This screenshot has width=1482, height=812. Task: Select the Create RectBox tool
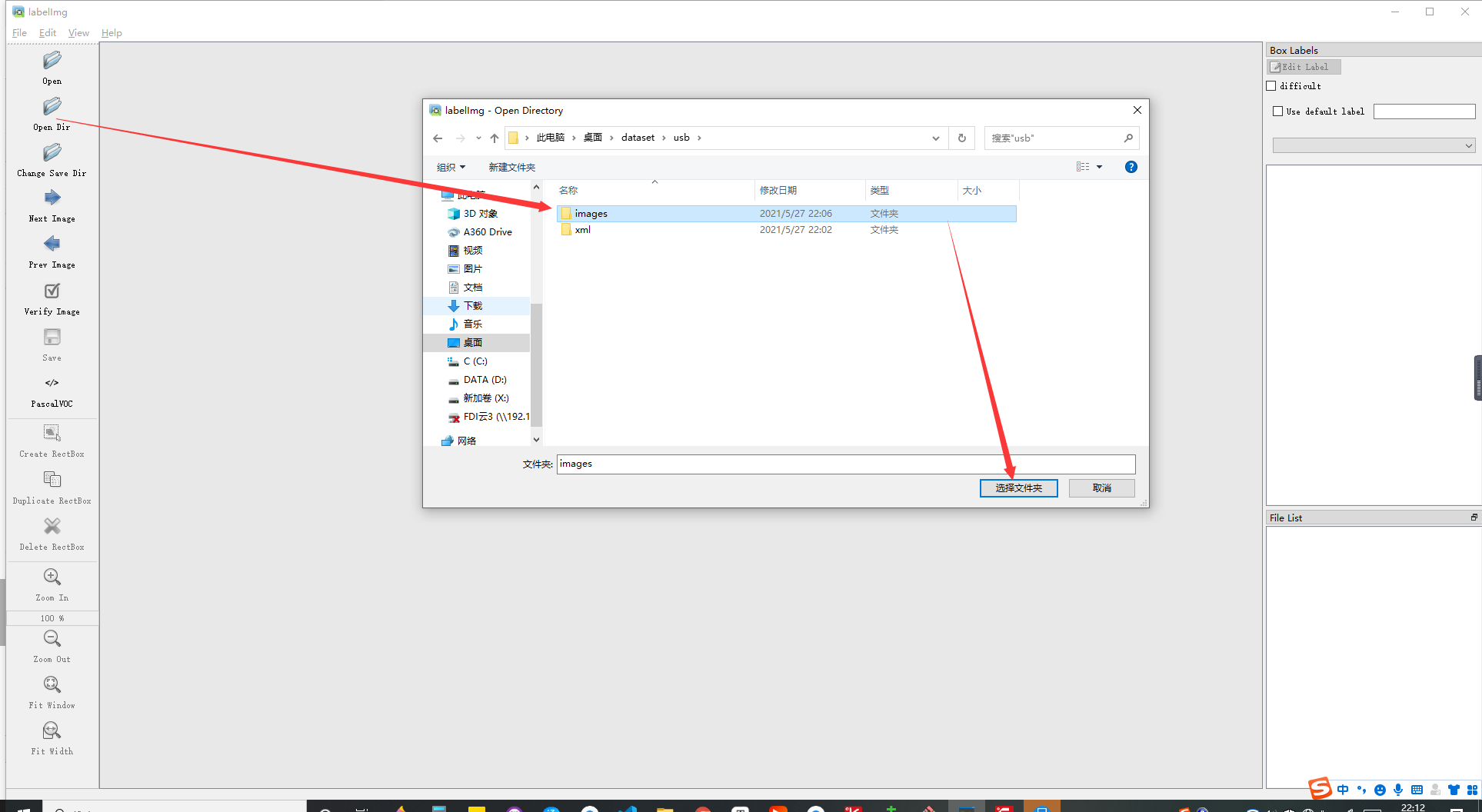pyautogui.click(x=52, y=441)
